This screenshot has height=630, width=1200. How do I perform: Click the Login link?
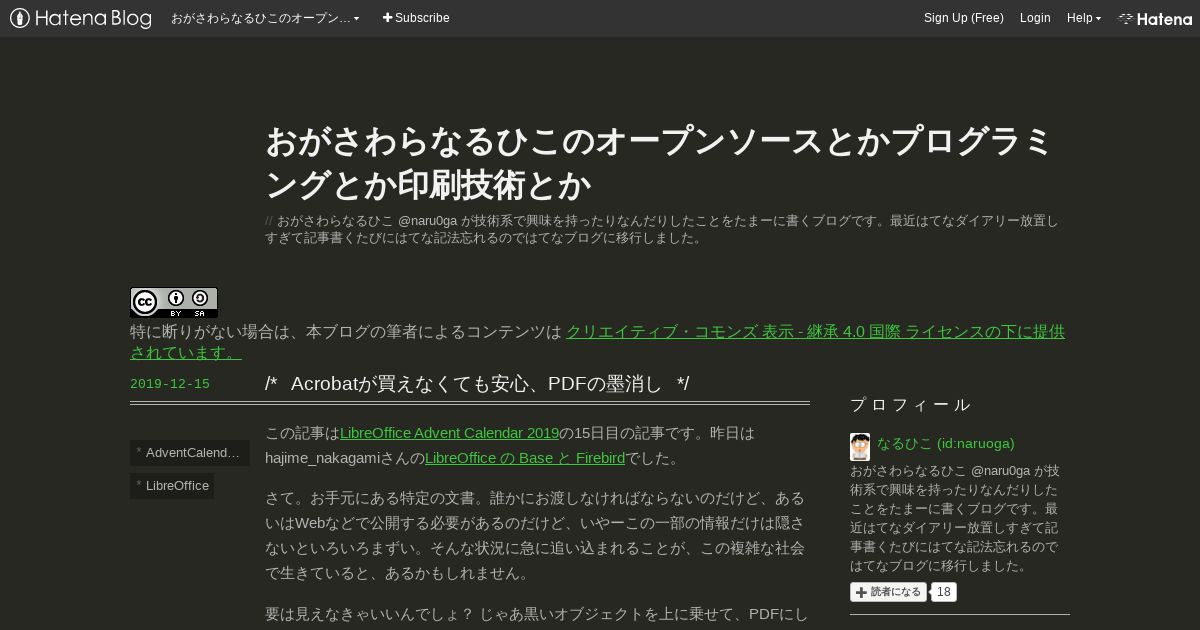point(1035,18)
